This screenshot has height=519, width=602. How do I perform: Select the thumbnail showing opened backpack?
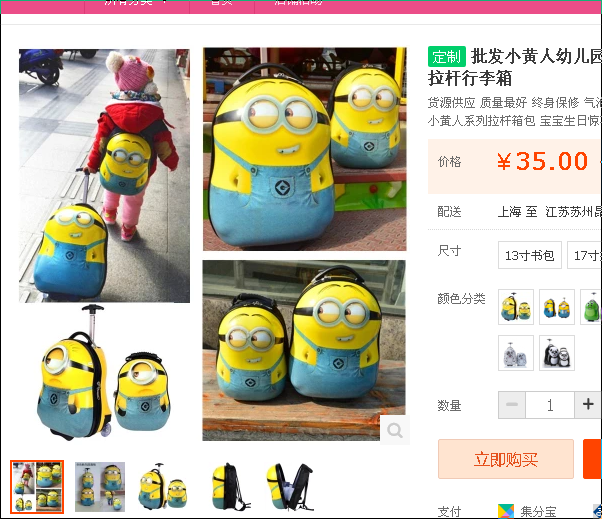(x=290, y=487)
